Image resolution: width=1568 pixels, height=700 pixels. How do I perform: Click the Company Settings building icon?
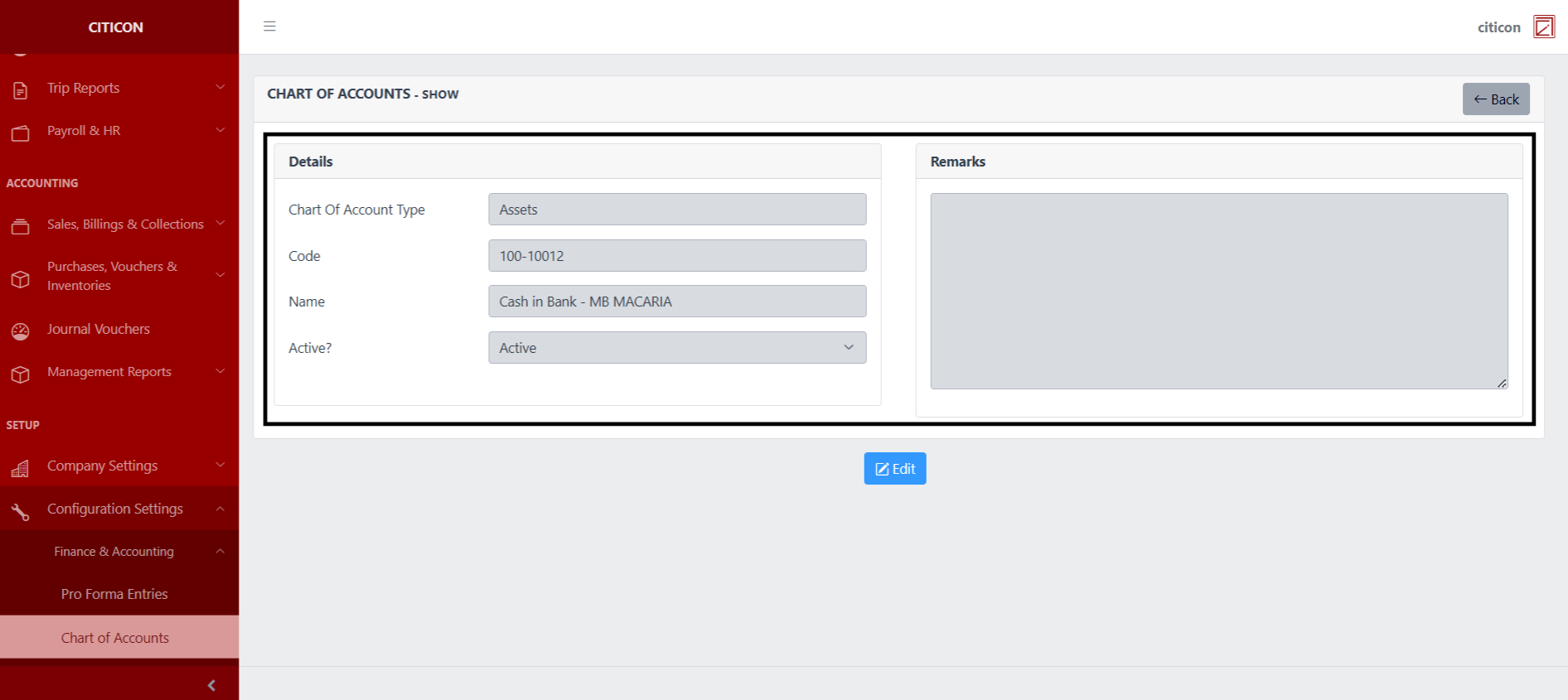point(21,469)
